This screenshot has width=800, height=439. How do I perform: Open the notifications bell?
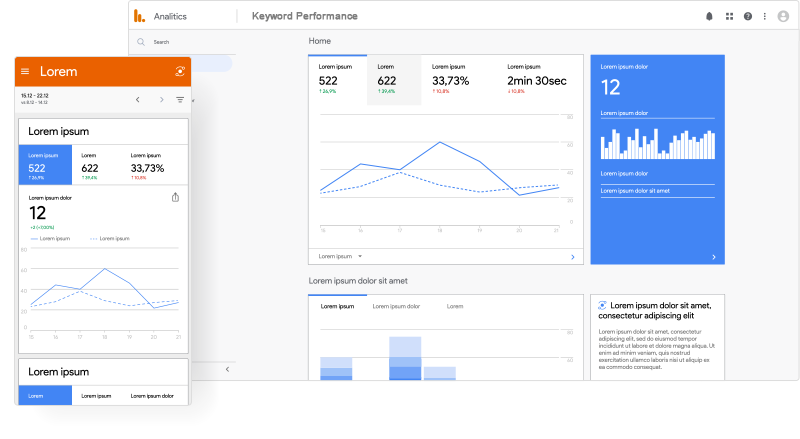(x=710, y=17)
